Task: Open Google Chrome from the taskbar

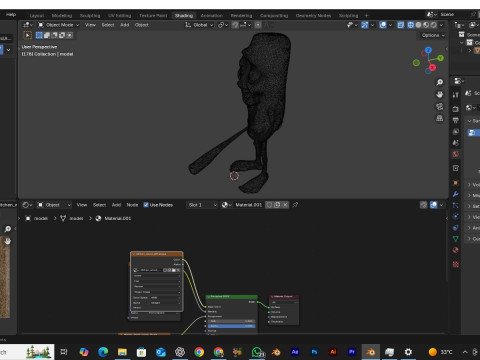Action: (199, 352)
